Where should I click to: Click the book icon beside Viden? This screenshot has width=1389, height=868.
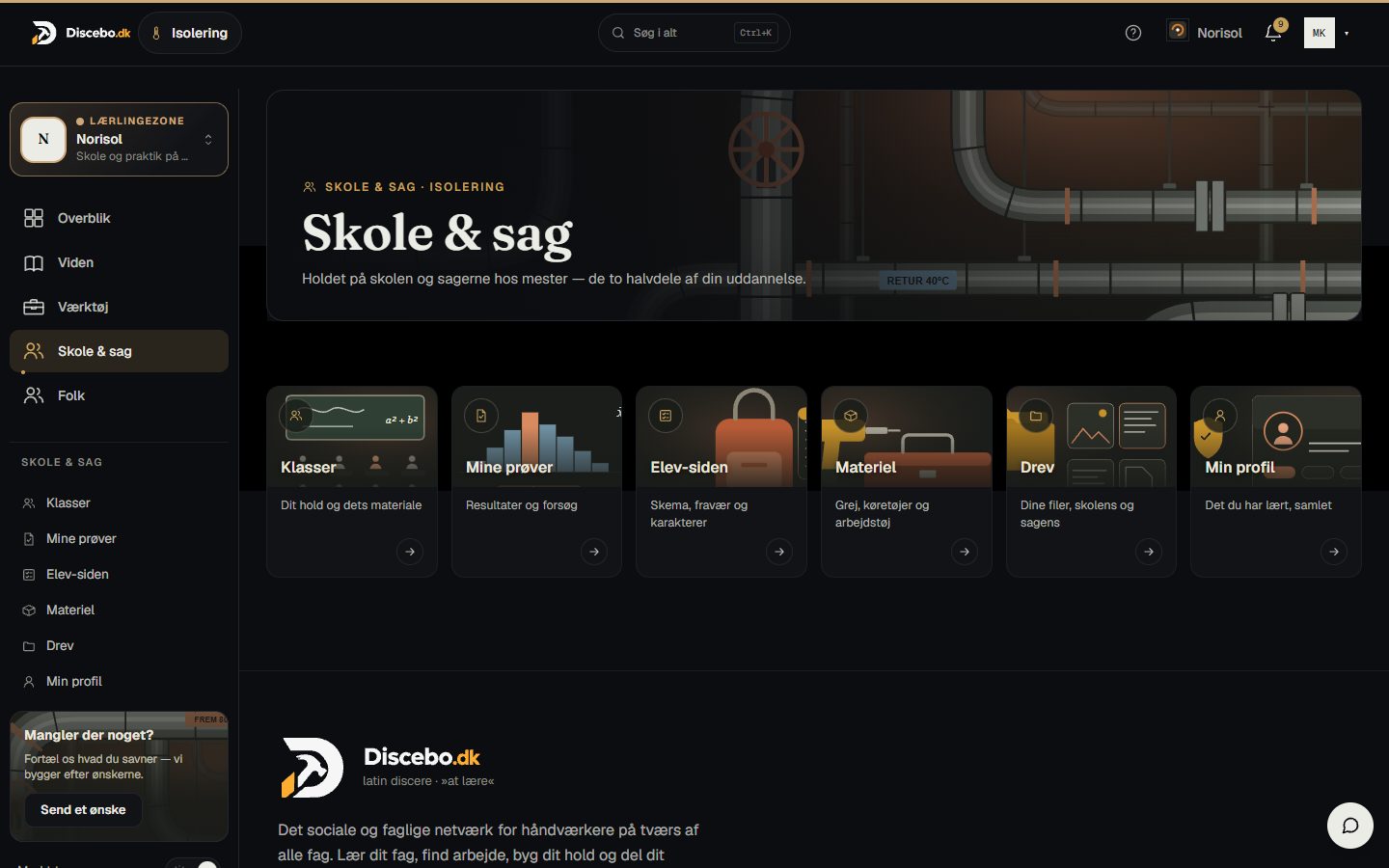(34, 262)
